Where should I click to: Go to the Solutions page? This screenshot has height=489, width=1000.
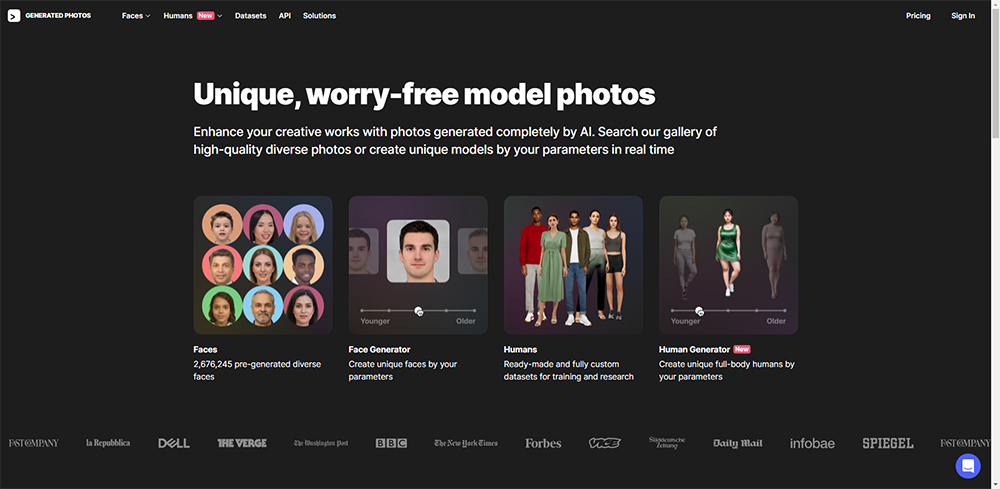(319, 16)
